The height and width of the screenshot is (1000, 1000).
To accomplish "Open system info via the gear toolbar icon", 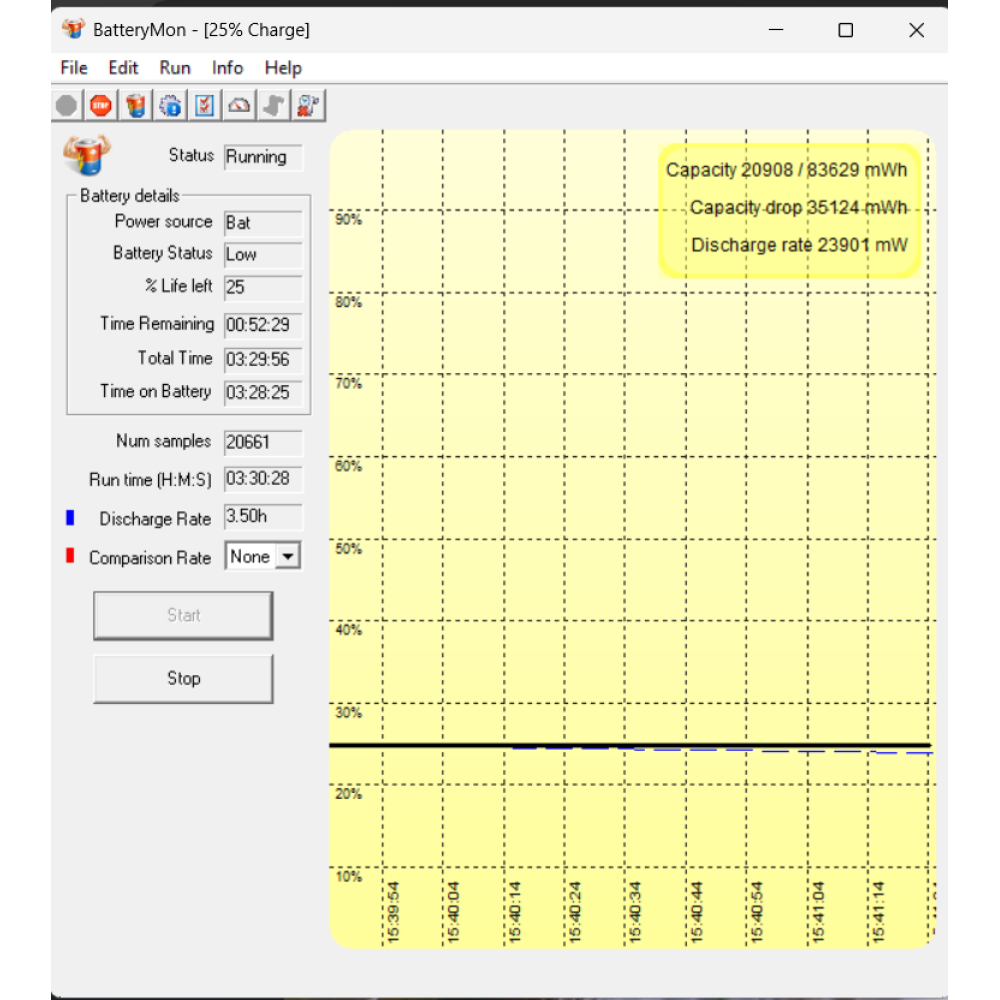I will [x=170, y=106].
